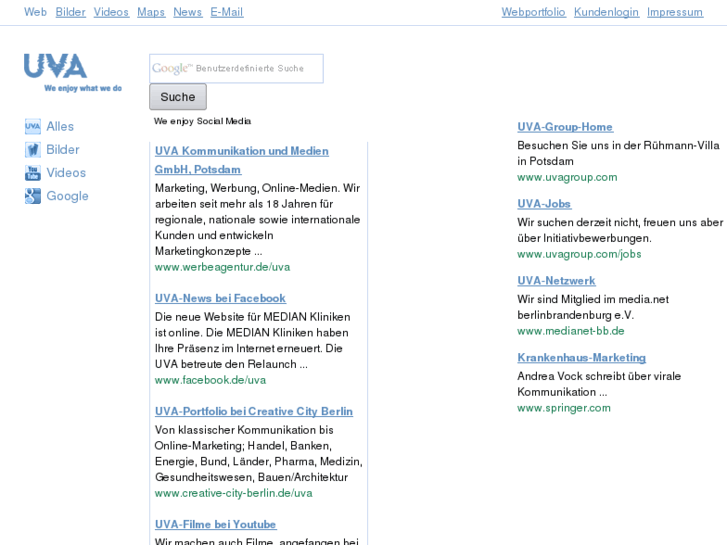The image size is (727, 545).
Task: Open UVA Kommunikation und Medien GmbH result
Action: click(242, 160)
